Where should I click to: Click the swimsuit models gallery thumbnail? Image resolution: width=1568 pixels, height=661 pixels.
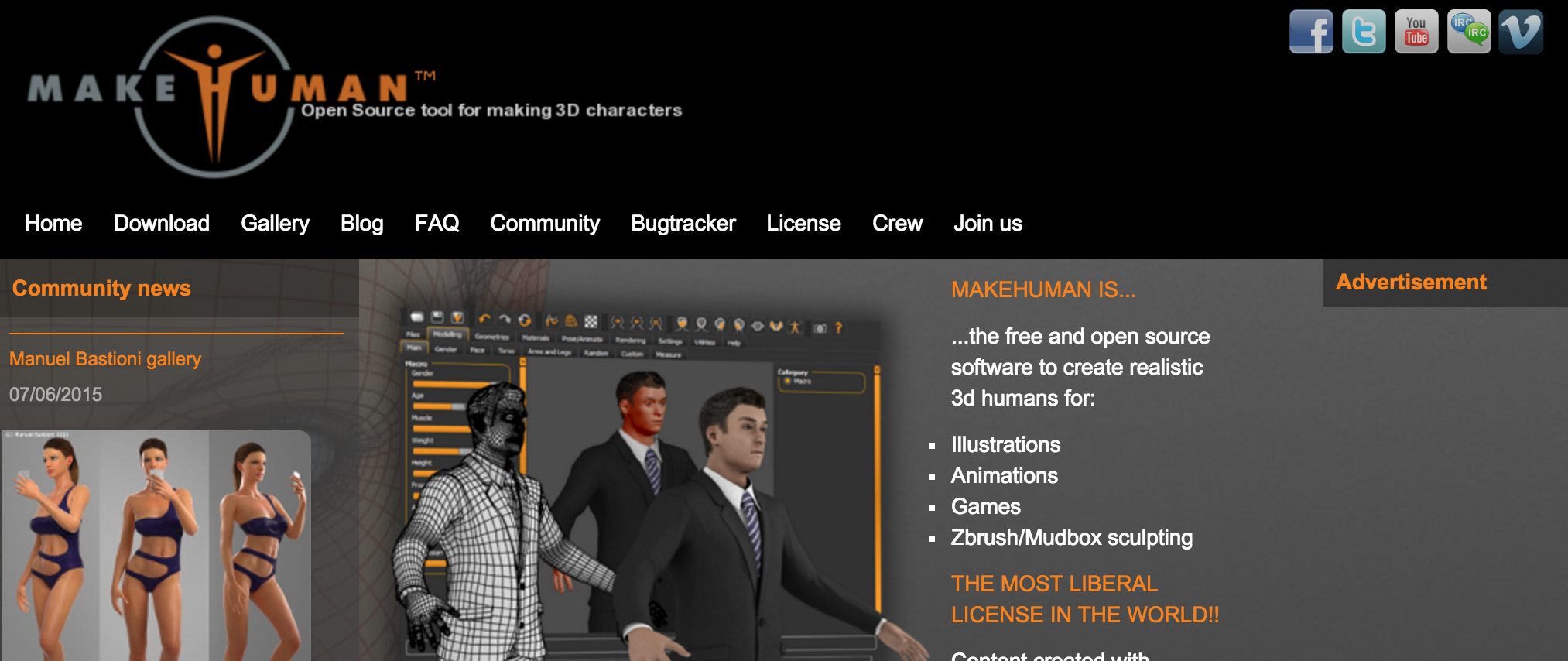coord(156,546)
